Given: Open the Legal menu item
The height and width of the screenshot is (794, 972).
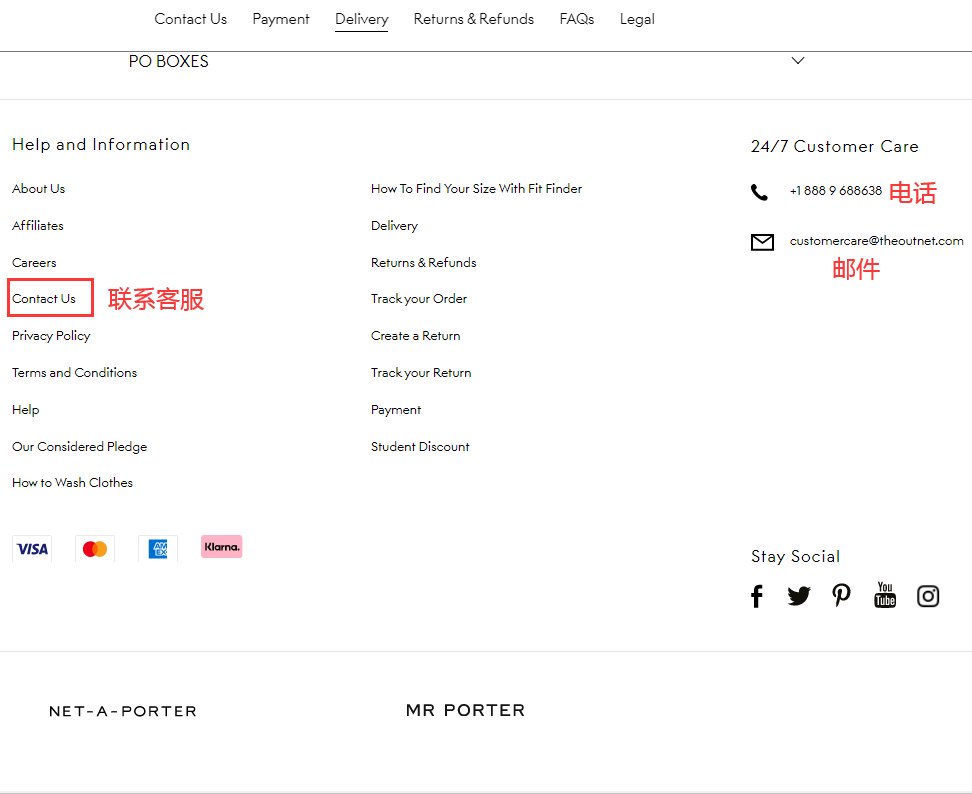Looking at the screenshot, I should (x=637, y=19).
